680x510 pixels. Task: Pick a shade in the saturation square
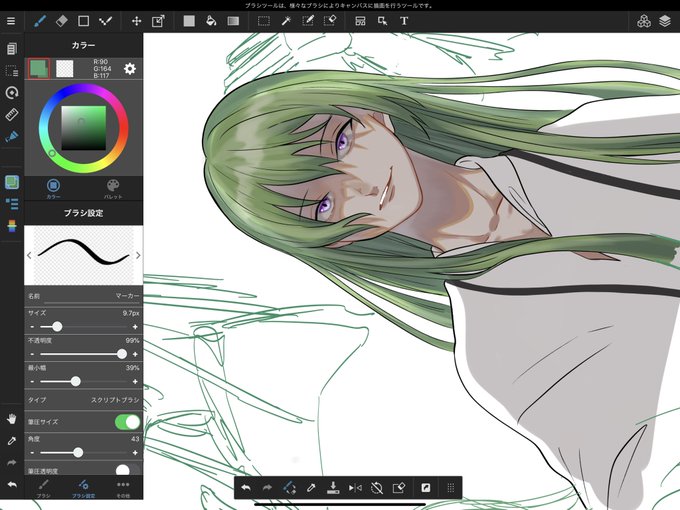83,128
